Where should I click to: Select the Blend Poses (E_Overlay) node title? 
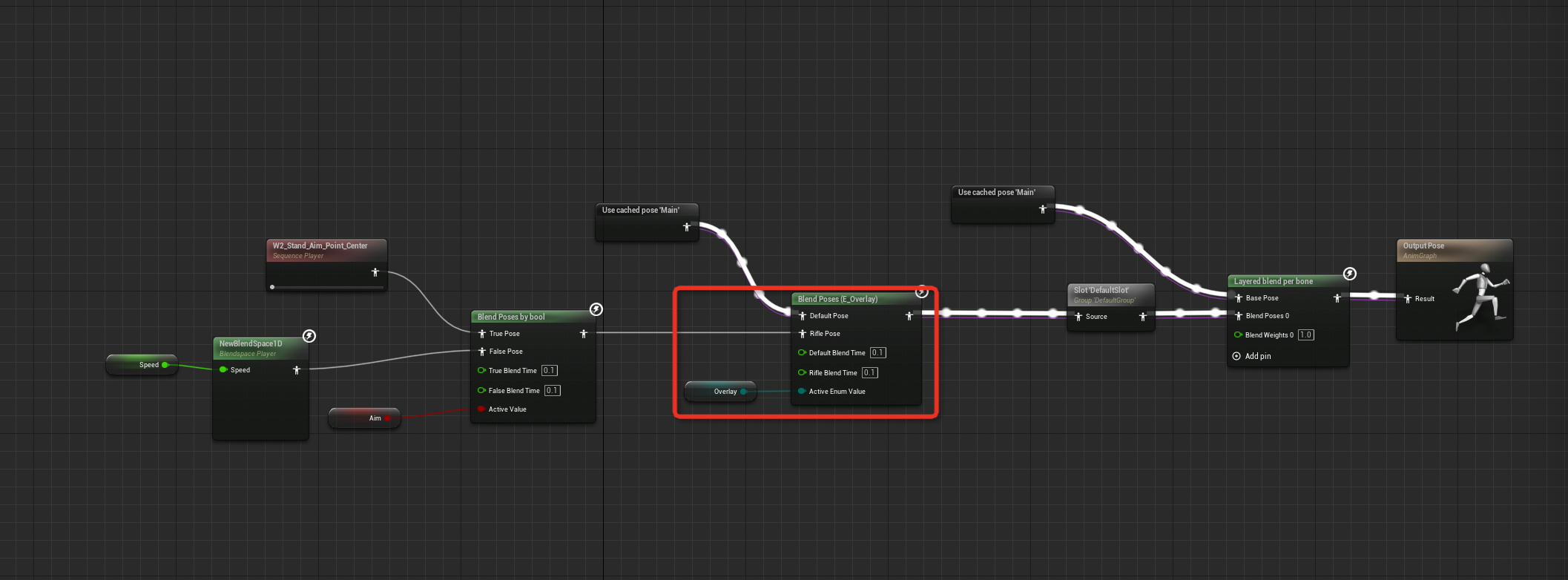point(837,299)
